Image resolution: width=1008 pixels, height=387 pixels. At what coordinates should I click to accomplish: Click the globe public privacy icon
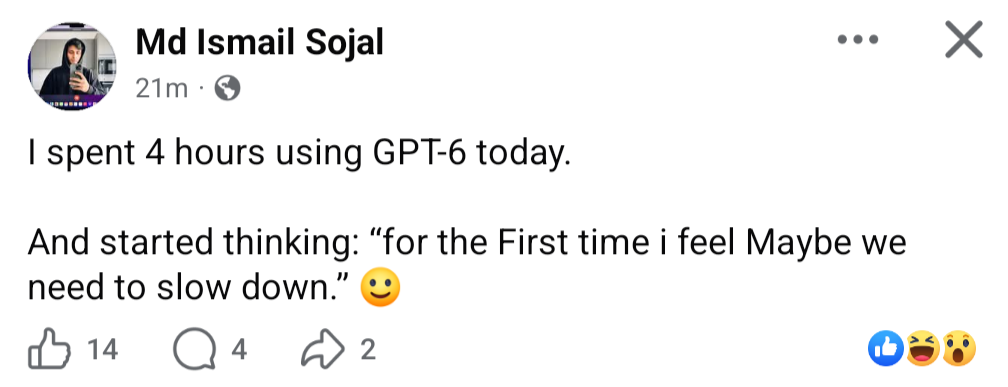(227, 89)
